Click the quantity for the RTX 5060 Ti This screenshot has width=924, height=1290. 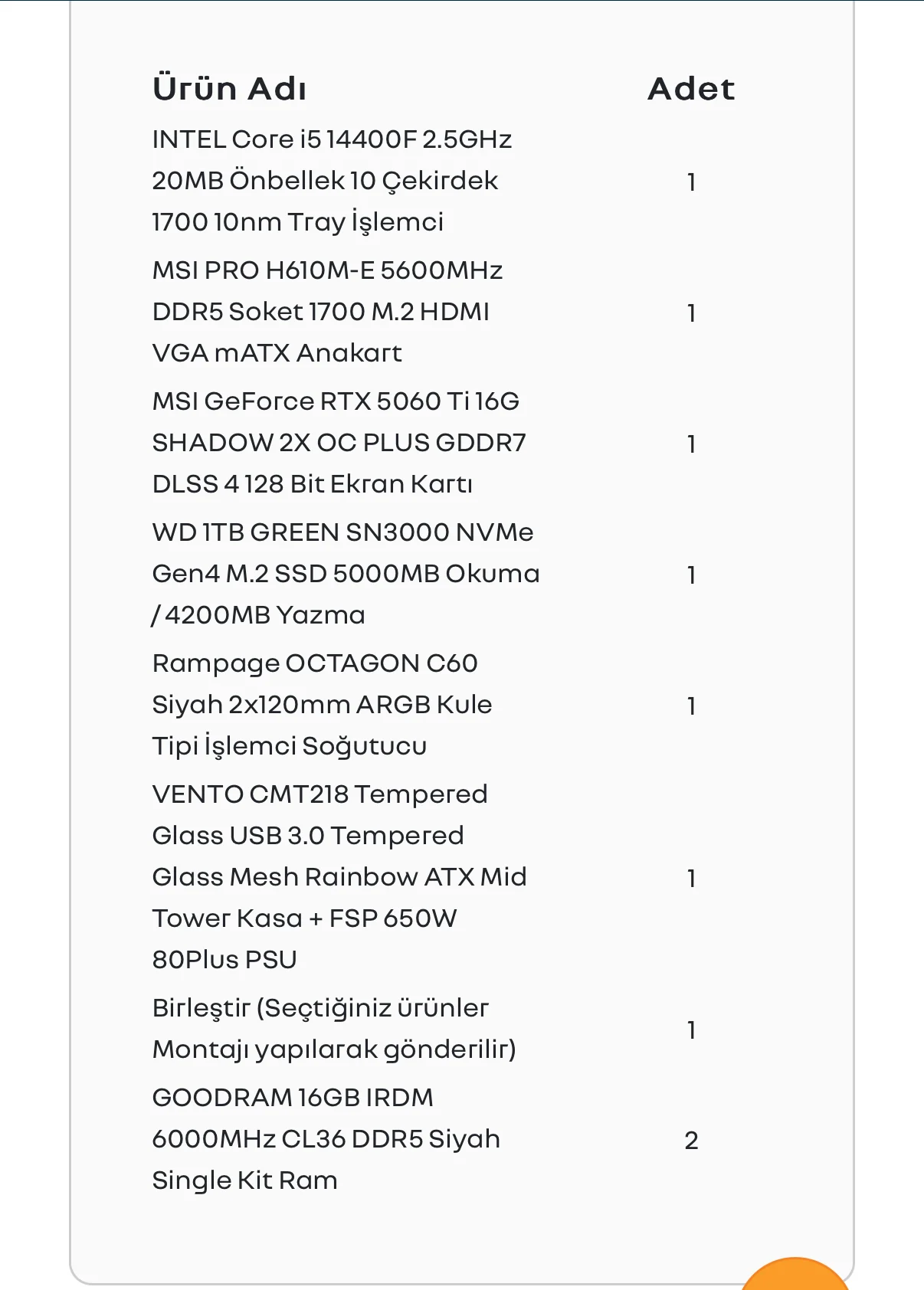click(x=691, y=444)
